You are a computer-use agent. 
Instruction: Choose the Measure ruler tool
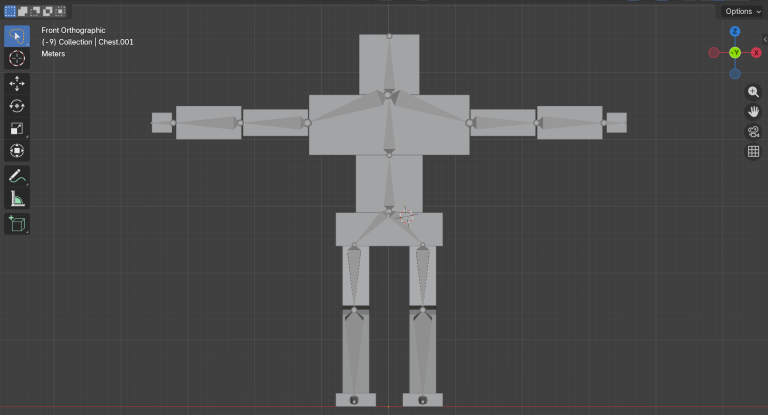pos(17,199)
